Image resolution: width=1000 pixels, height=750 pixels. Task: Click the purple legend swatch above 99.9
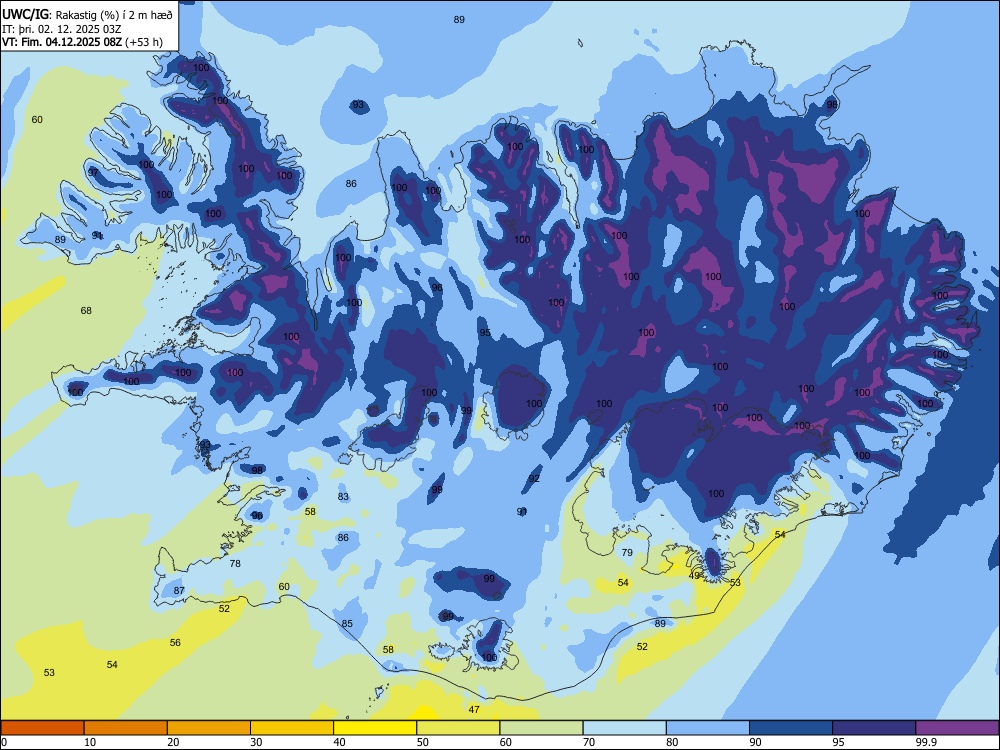957,728
